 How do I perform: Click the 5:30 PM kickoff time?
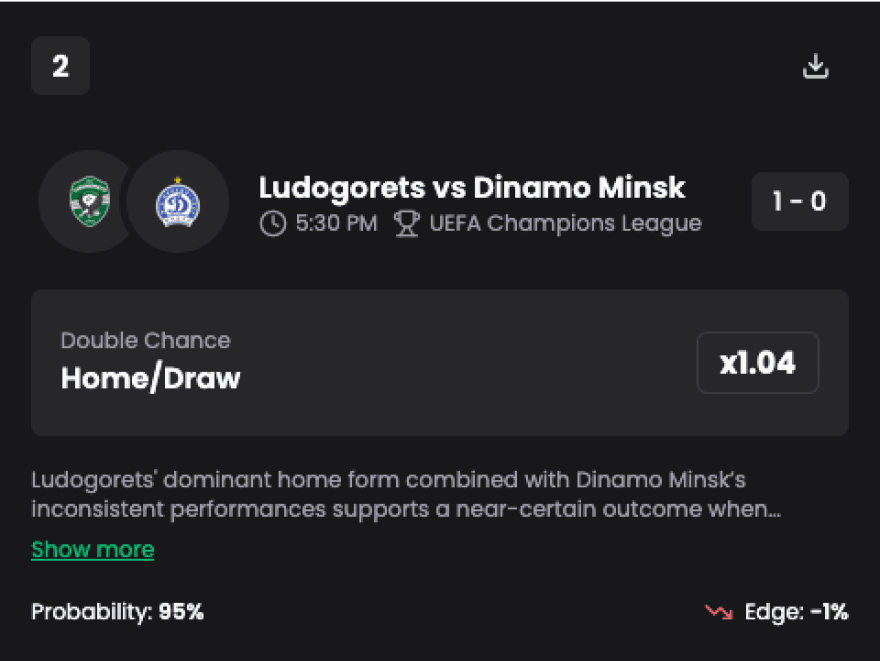[x=336, y=223]
